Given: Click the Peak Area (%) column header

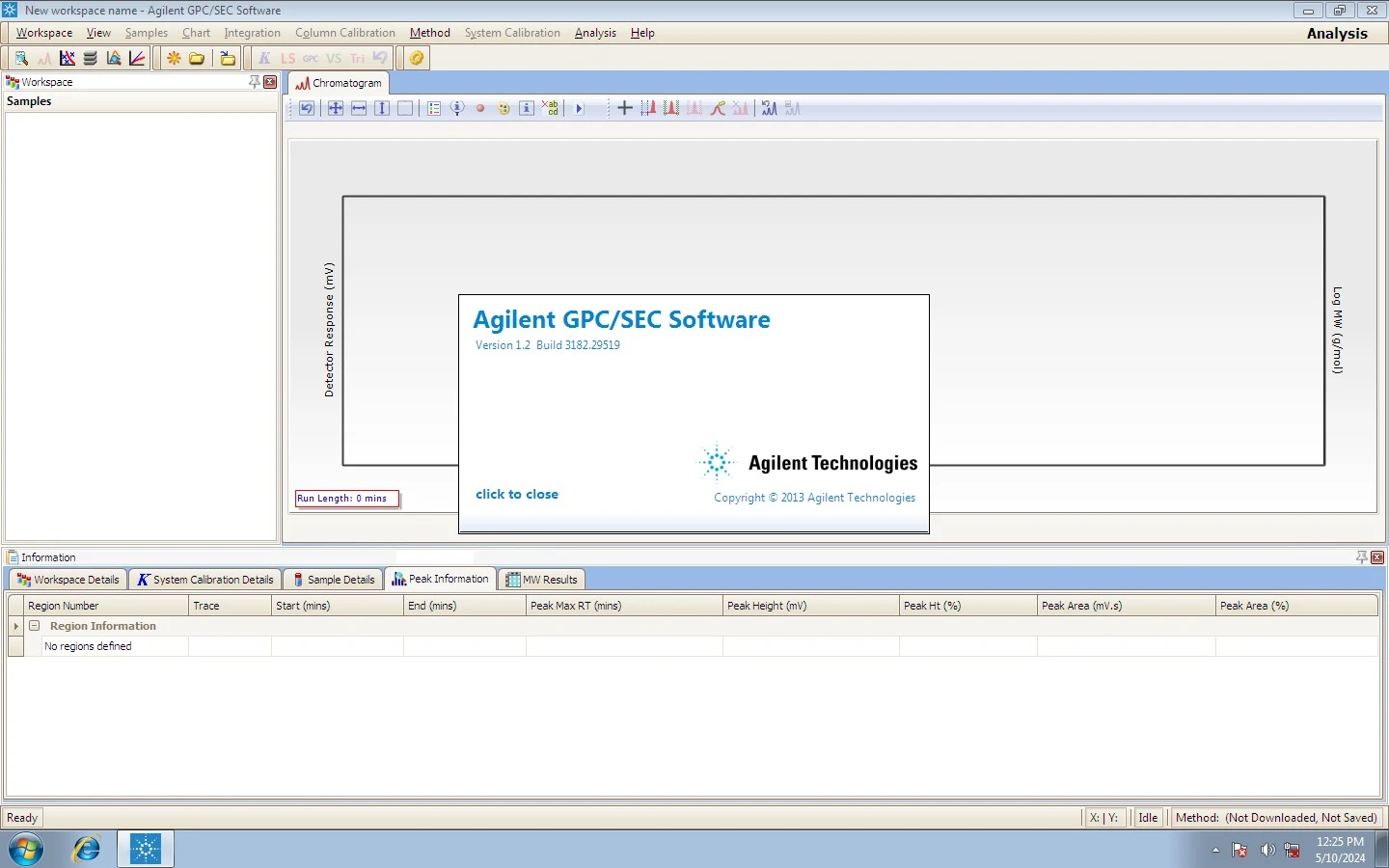Looking at the screenshot, I should pyautogui.click(x=1296, y=606).
